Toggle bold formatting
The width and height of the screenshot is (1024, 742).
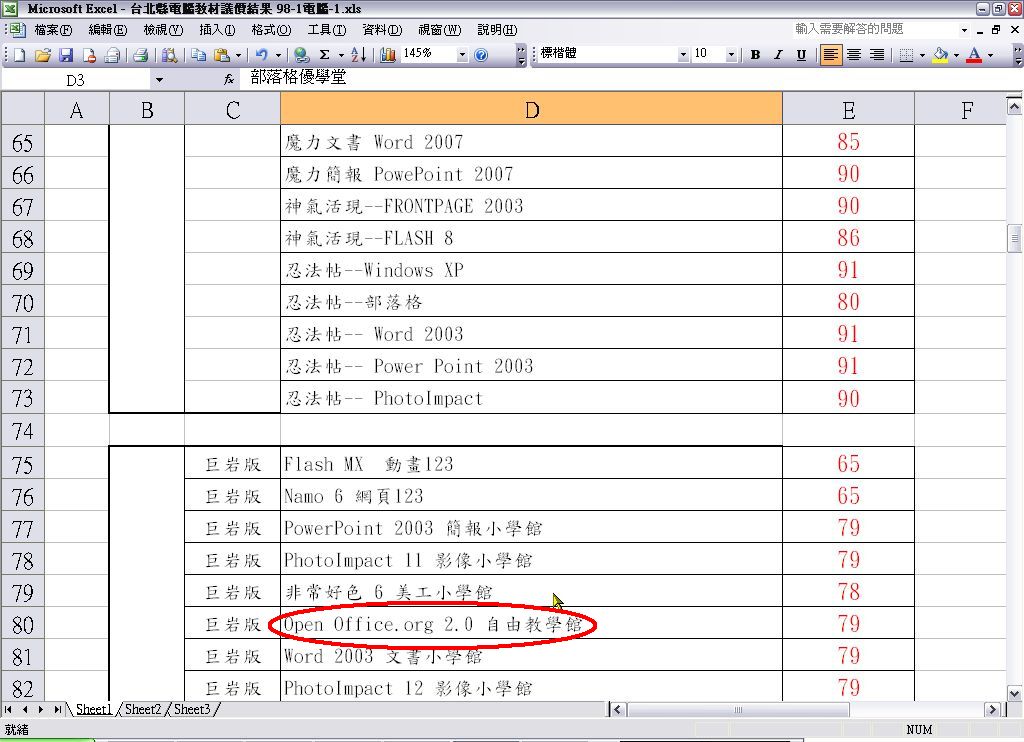[x=755, y=55]
